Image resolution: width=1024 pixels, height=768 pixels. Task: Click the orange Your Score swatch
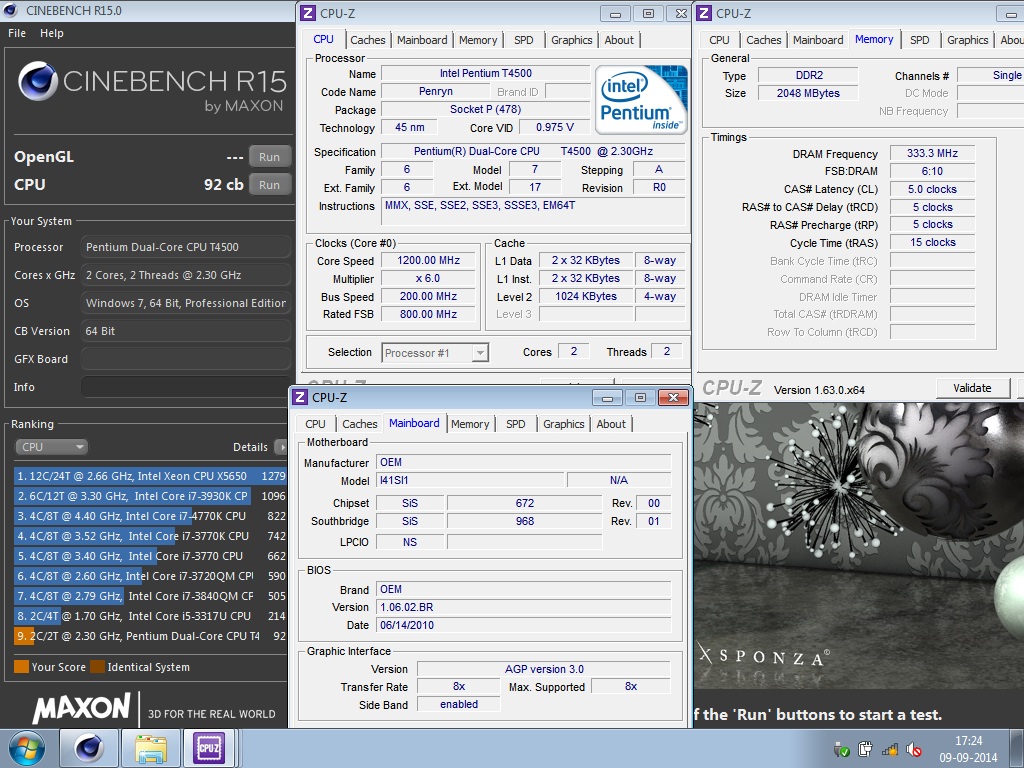[x=22, y=667]
